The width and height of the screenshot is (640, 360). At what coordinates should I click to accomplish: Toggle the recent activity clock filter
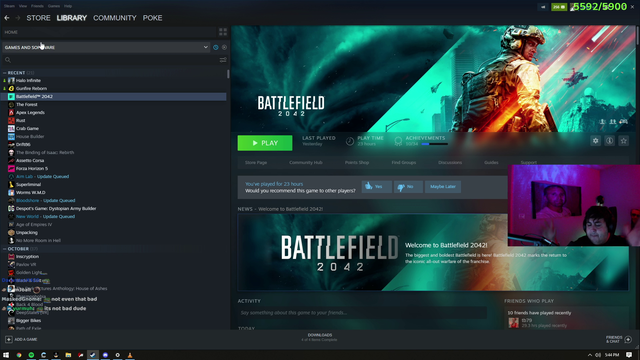point(216,47)
